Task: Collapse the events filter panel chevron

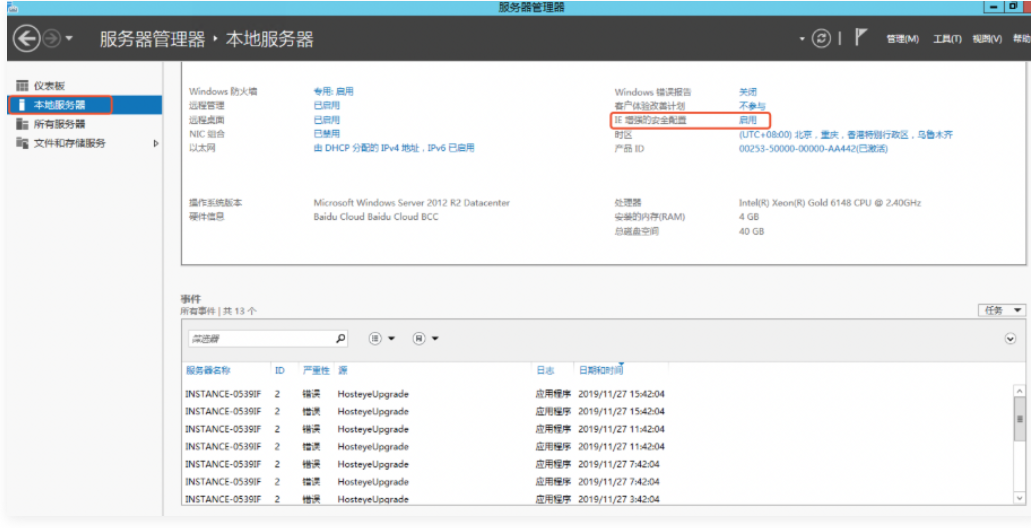Action: pyautogui.click(x=1009, y=339)
